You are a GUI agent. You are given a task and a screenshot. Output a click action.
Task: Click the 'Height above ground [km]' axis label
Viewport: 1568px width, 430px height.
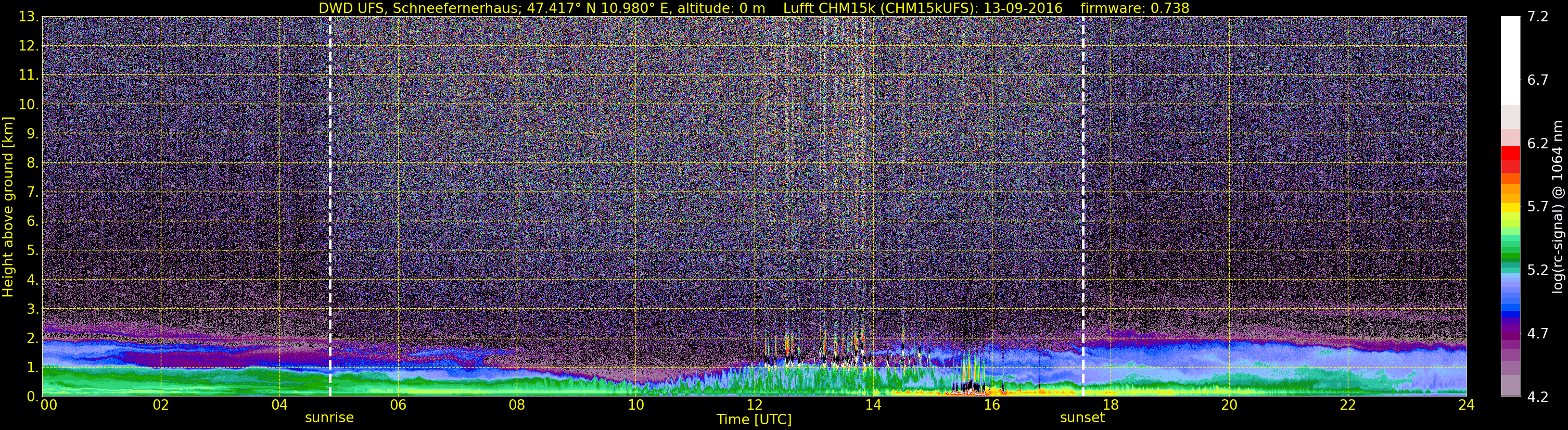pos(8,207)
